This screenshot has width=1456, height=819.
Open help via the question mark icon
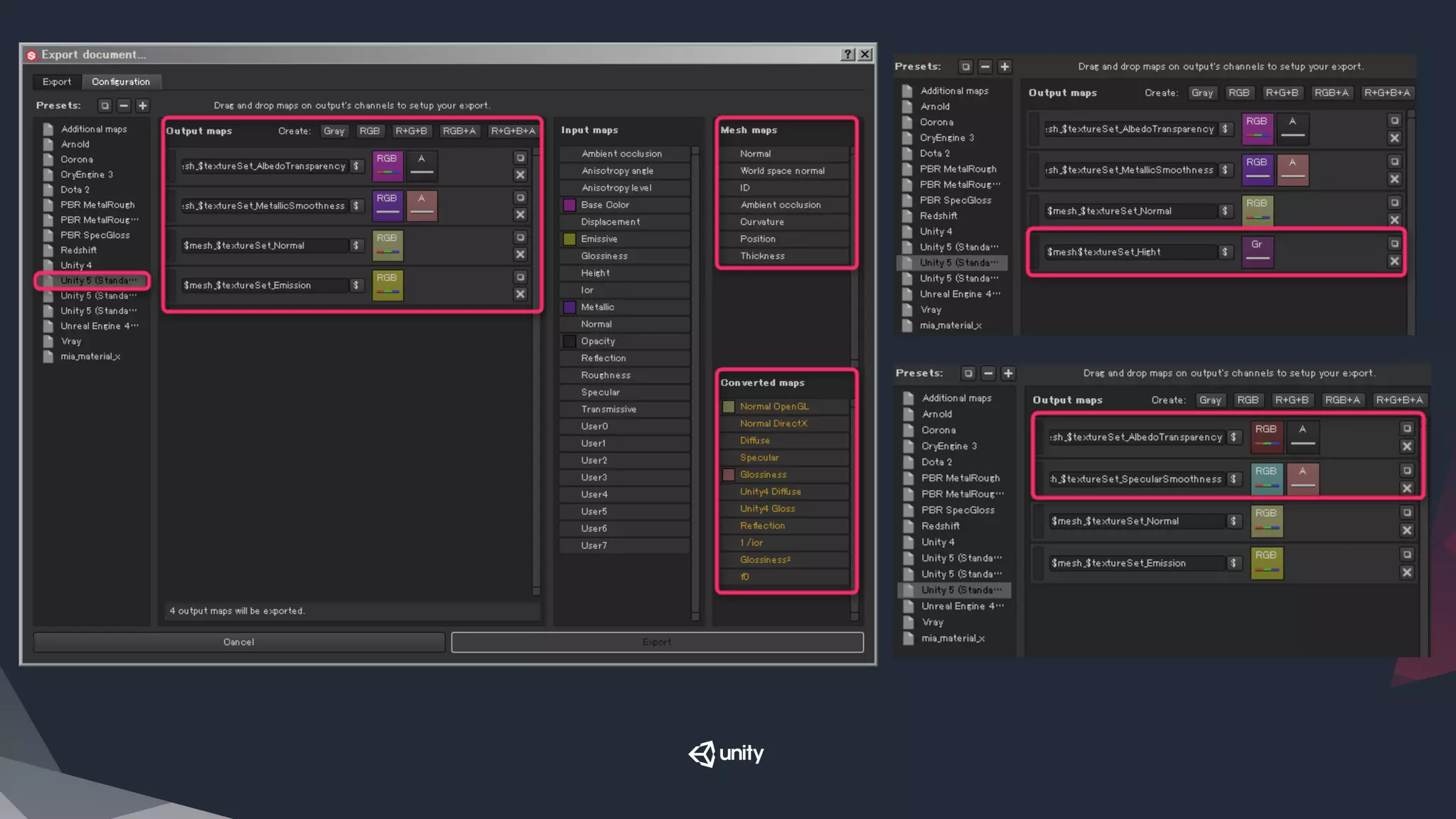point(847,54)
